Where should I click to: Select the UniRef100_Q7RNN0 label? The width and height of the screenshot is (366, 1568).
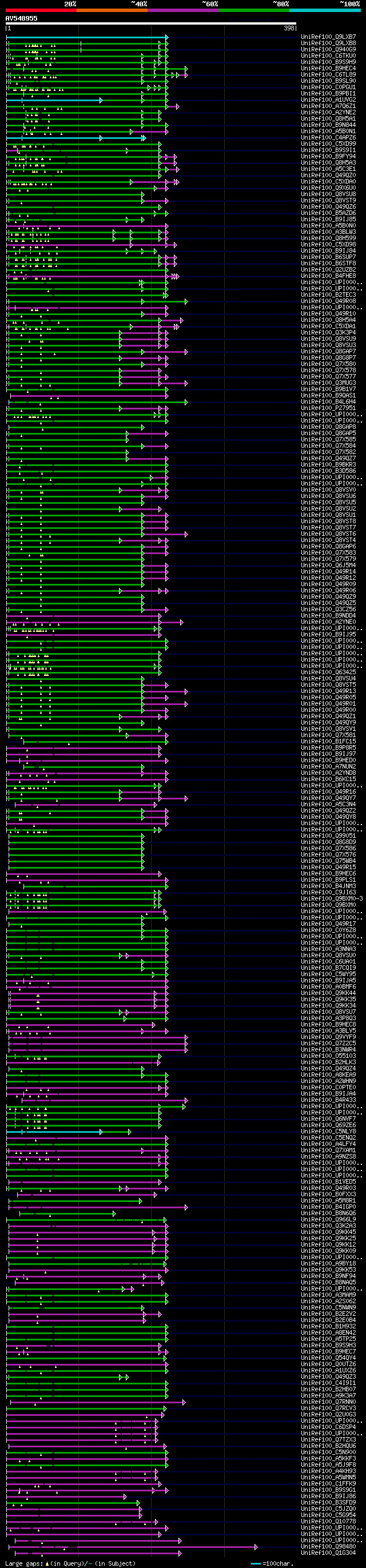point(328,1401)
